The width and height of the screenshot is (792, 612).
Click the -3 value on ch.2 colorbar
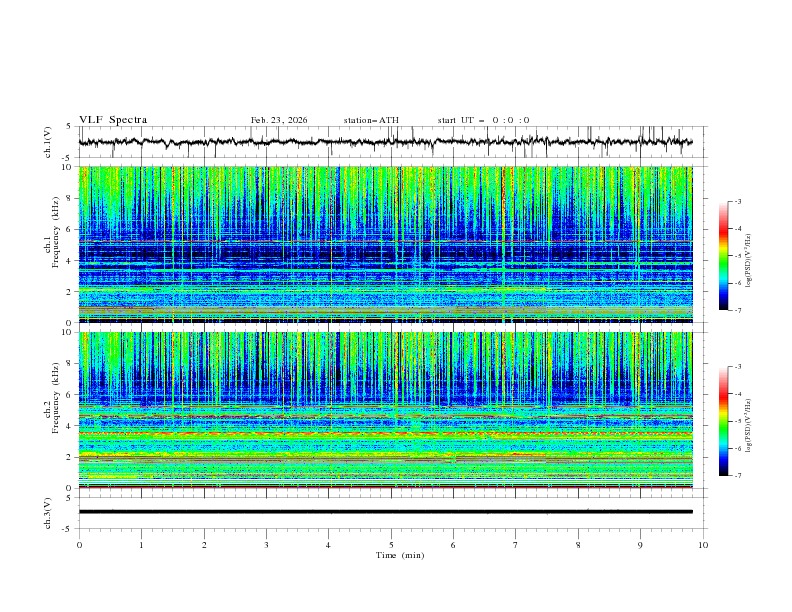tap(738, 367)
